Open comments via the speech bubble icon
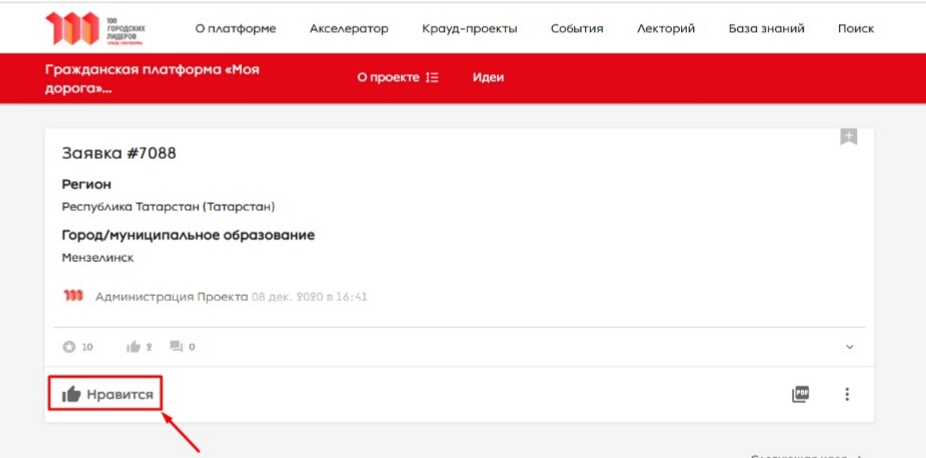The width and height of the screenshot is (926, 458). [x=176, y=347]
